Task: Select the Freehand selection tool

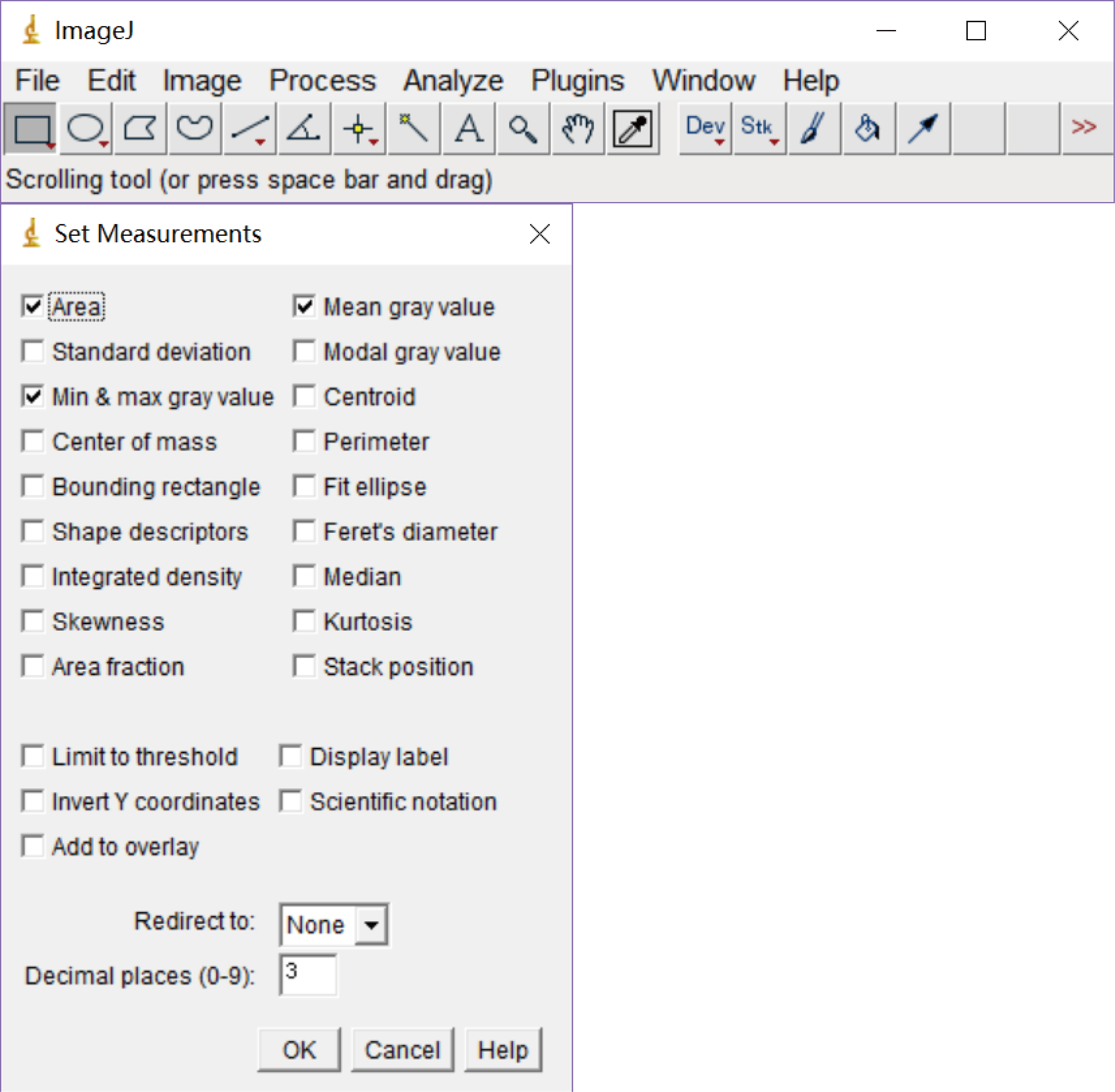Action: 195,129
